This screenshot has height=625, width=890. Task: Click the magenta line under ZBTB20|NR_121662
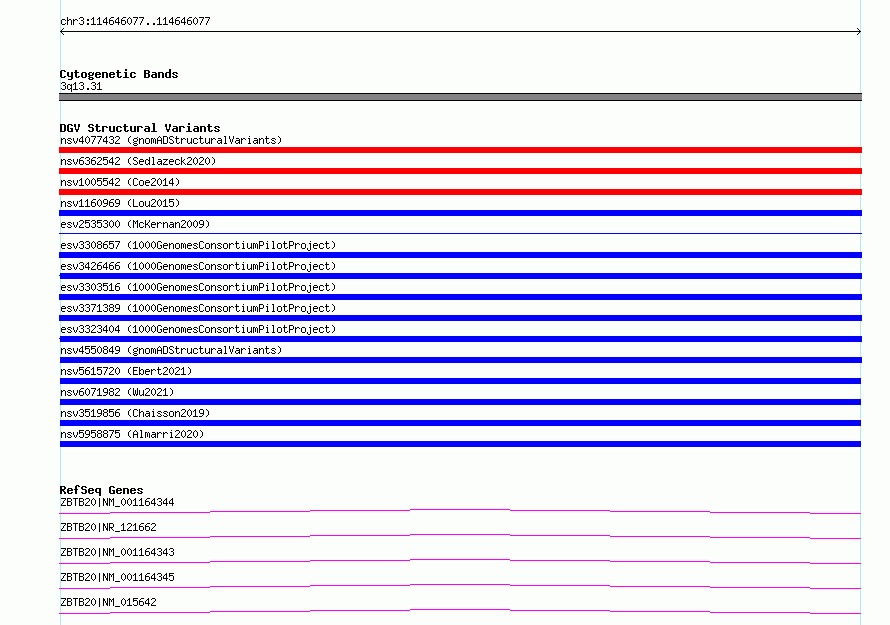coord(460,536)
